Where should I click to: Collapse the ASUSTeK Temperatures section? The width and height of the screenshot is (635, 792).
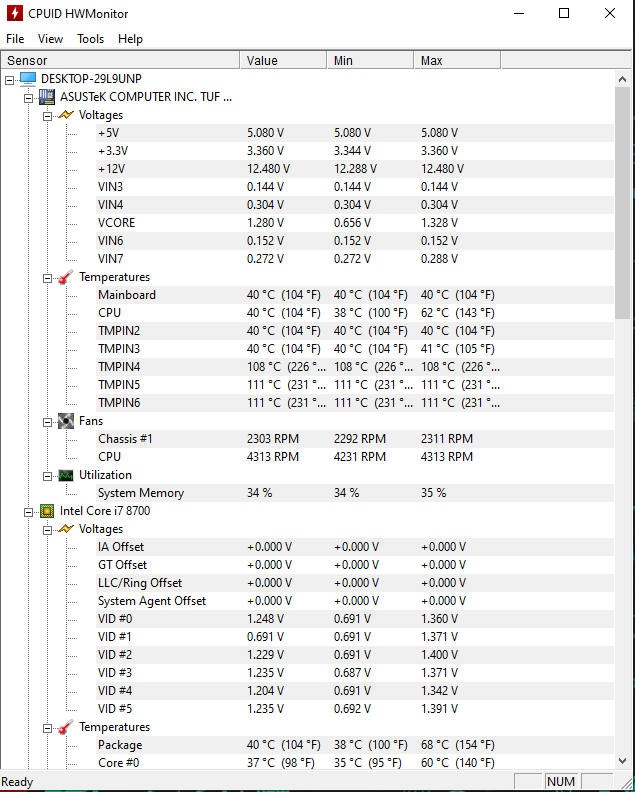pyautogui.click(x=47, y=278)
